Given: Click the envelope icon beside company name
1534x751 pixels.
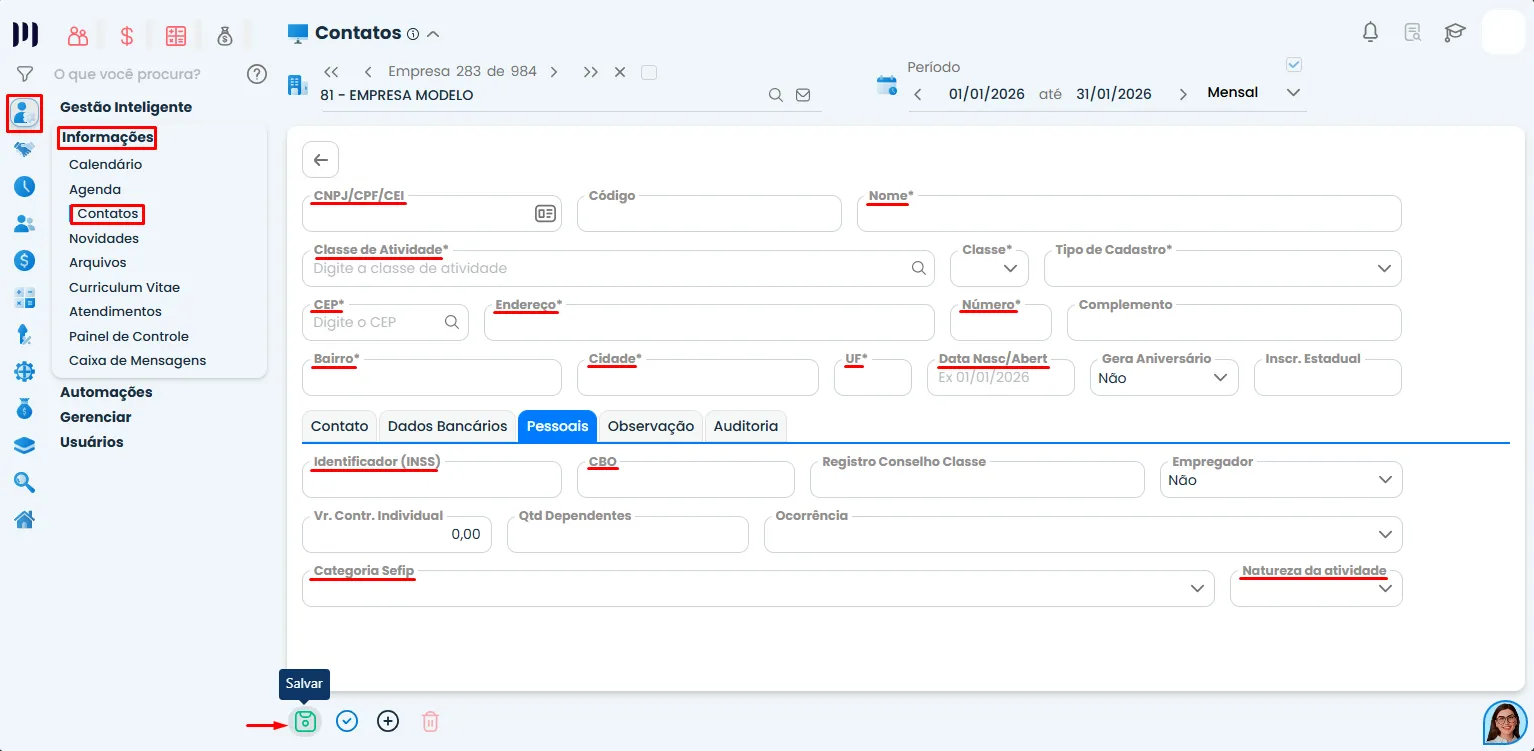Looking at the screenshot, I should (803, 95).
